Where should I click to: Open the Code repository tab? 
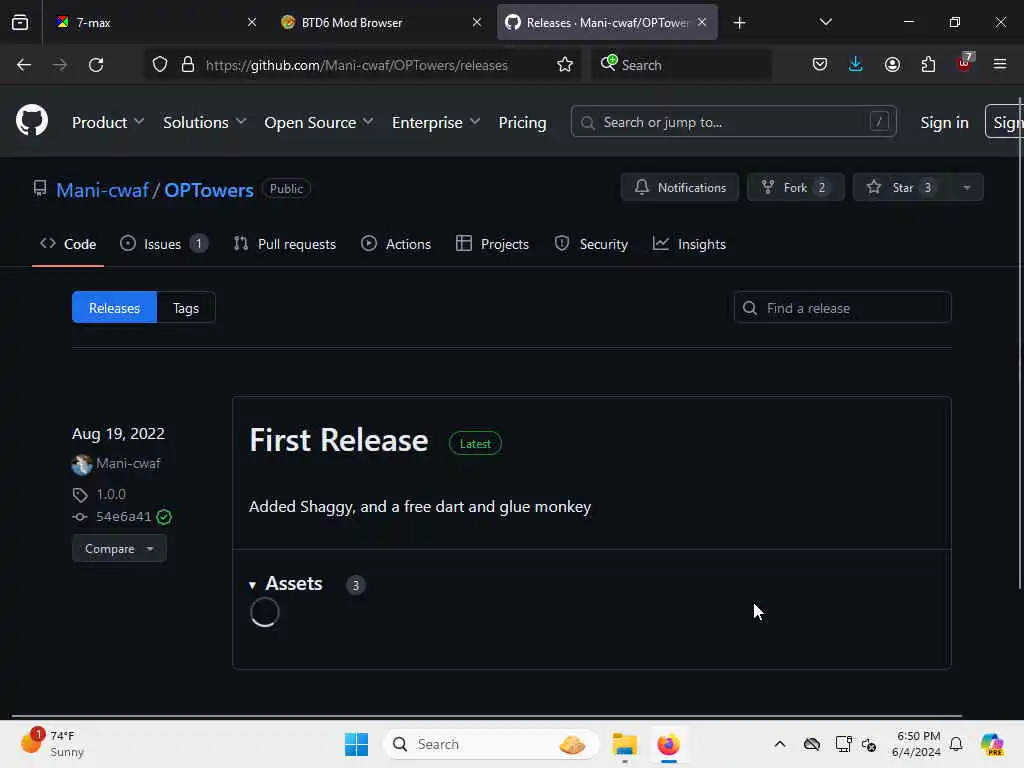click(x=68, y=244)
